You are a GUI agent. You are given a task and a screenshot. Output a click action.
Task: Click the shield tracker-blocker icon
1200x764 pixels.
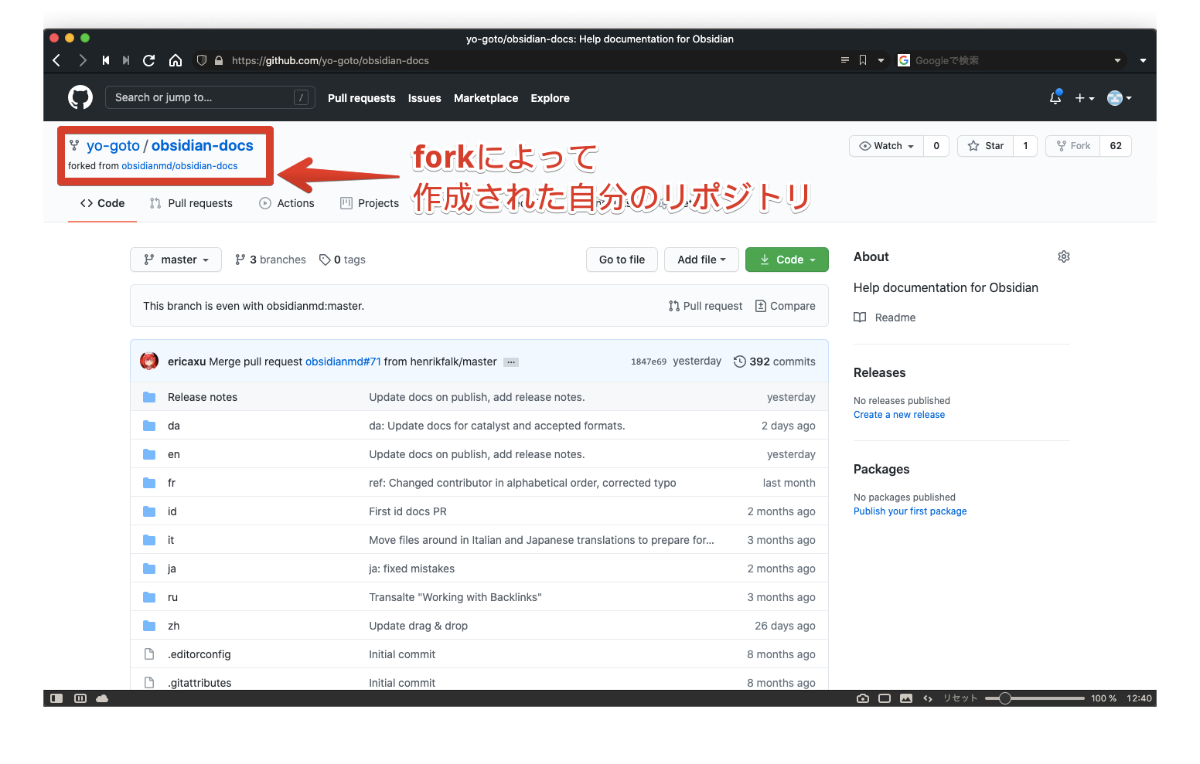(x=202, y=60)
